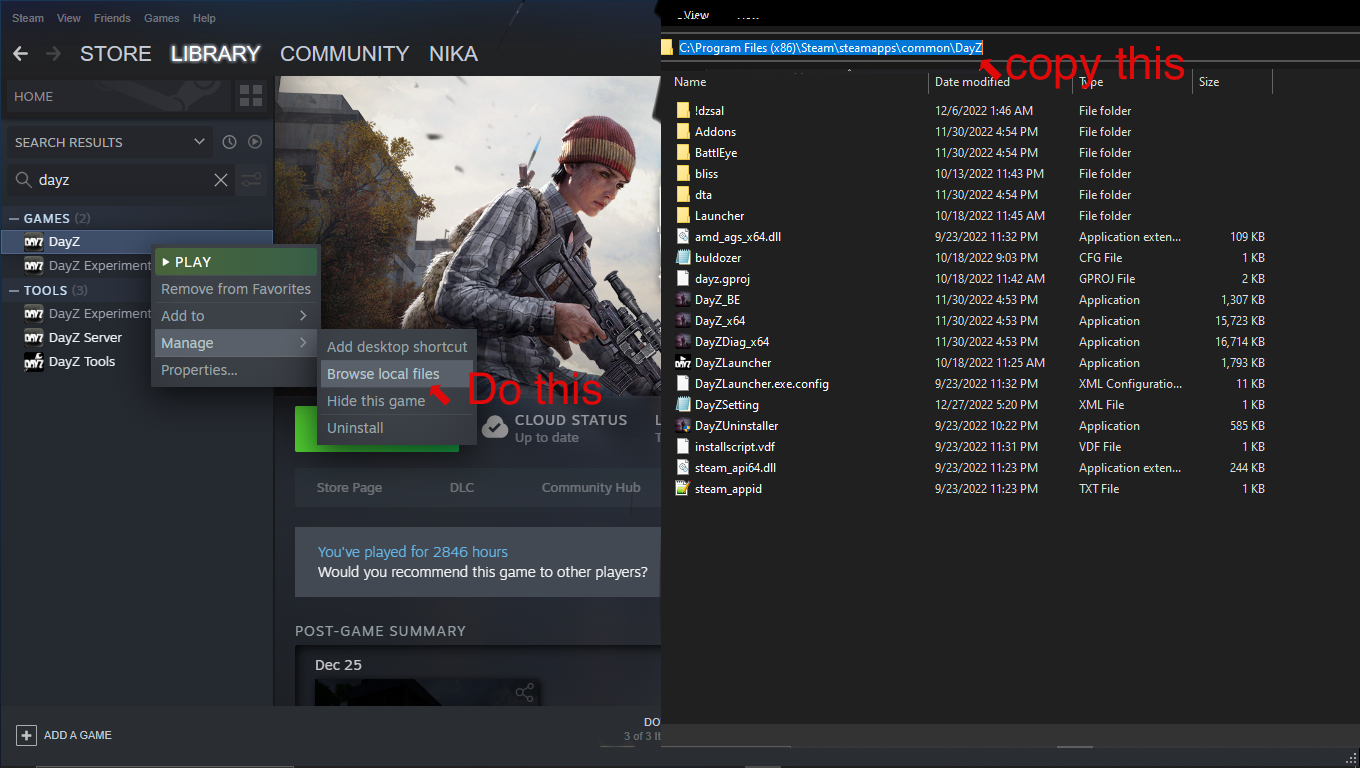The height and width of the screenshot is (768, 1360).
Task: Open the Games menu in Steam
Action: (161, 18)
